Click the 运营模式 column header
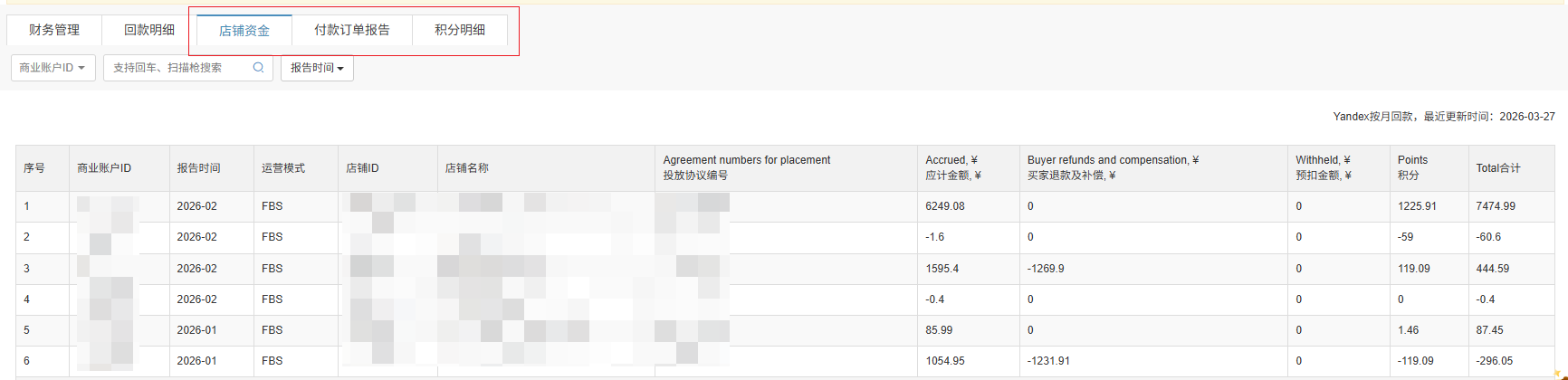1568x380 pixels. pos(283,168)
